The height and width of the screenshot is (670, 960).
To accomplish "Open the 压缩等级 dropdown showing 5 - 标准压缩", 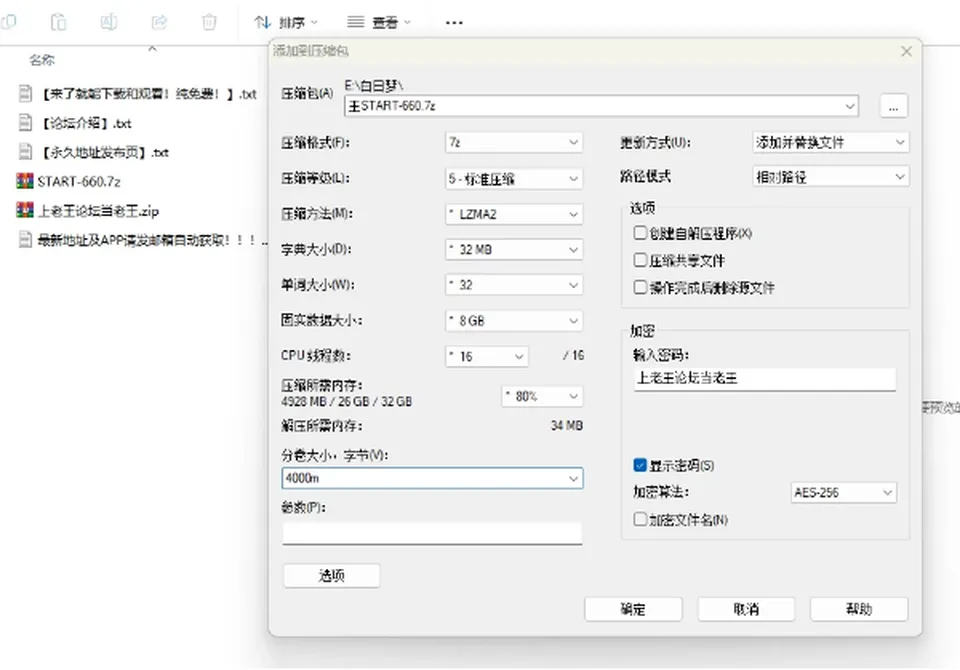I will click(514, 179).
